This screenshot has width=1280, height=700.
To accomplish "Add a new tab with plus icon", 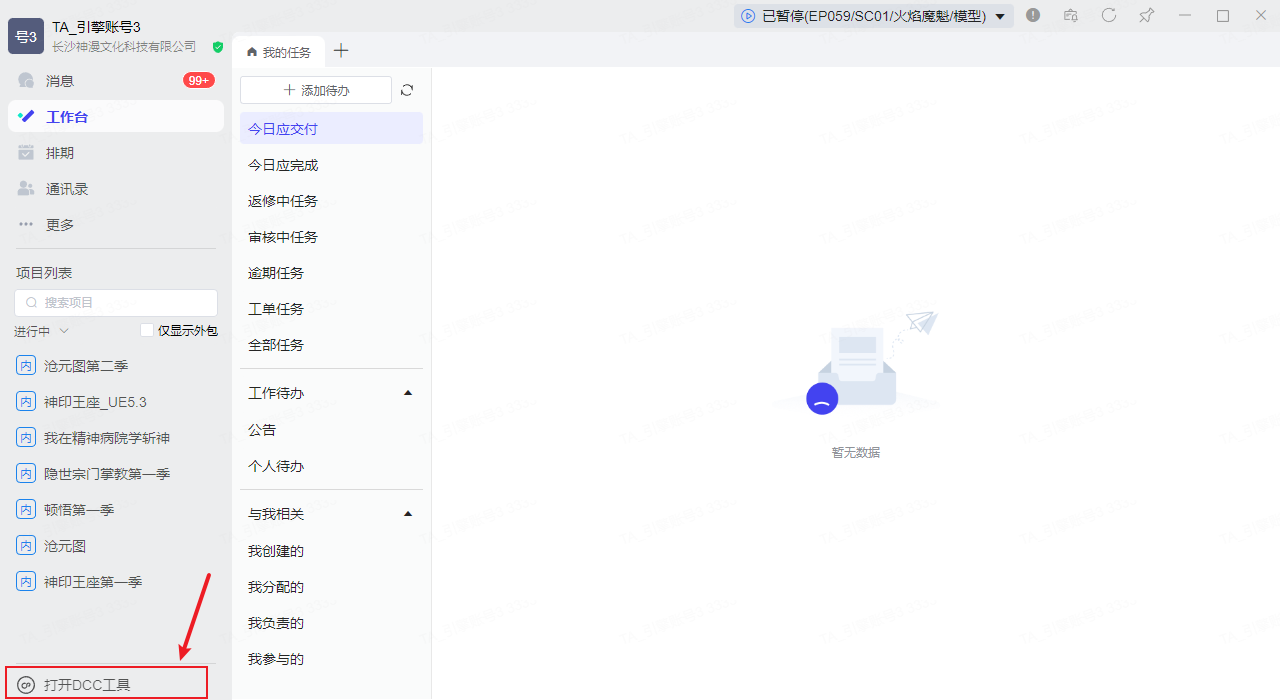I will (x=341, y=51).
